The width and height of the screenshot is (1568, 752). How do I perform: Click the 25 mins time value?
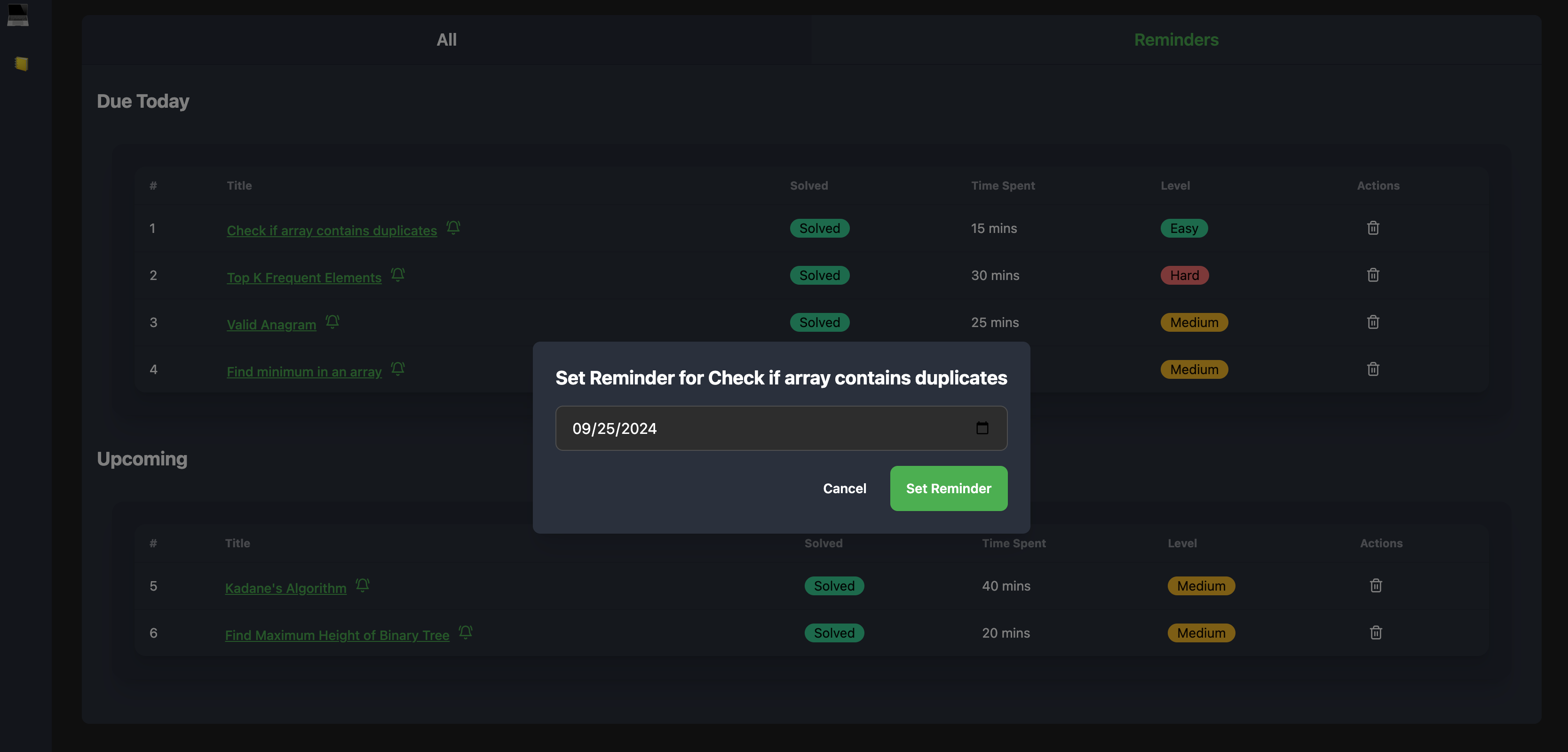tap(995, 322)
